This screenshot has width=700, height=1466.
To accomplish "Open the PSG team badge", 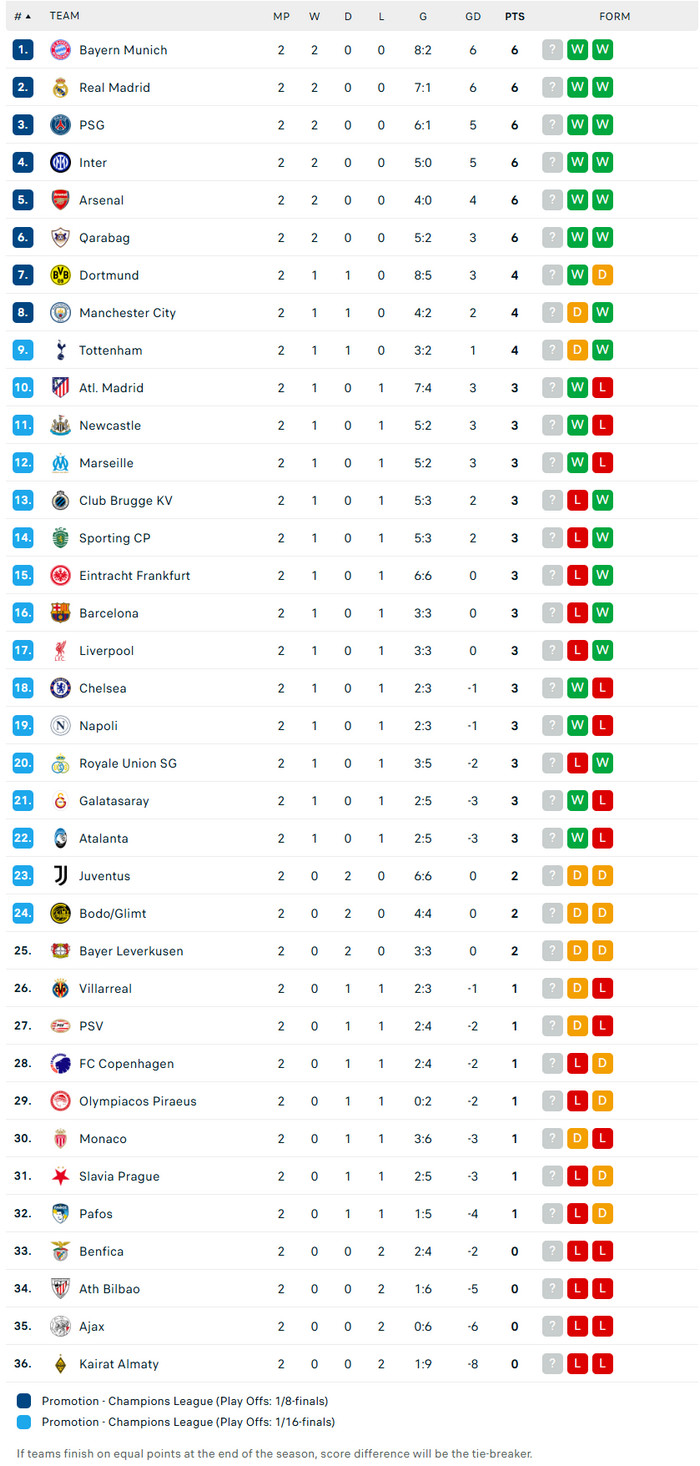I will 60,125.
